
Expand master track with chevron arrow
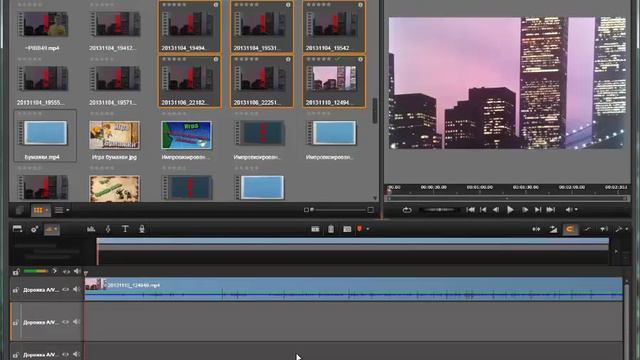click(x=54, y=271)
